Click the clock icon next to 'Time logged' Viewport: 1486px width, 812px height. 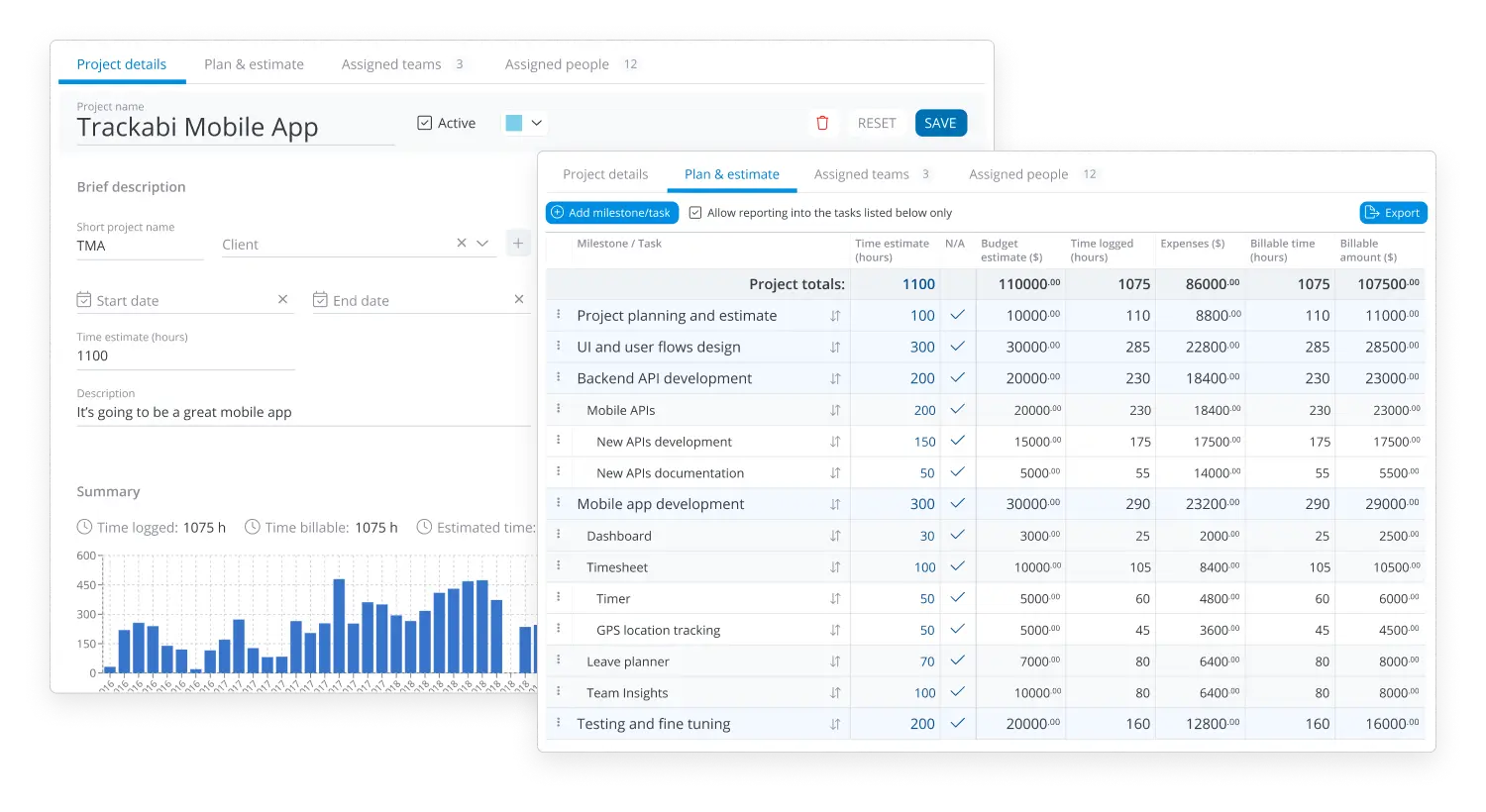click(x=82, y=527)
